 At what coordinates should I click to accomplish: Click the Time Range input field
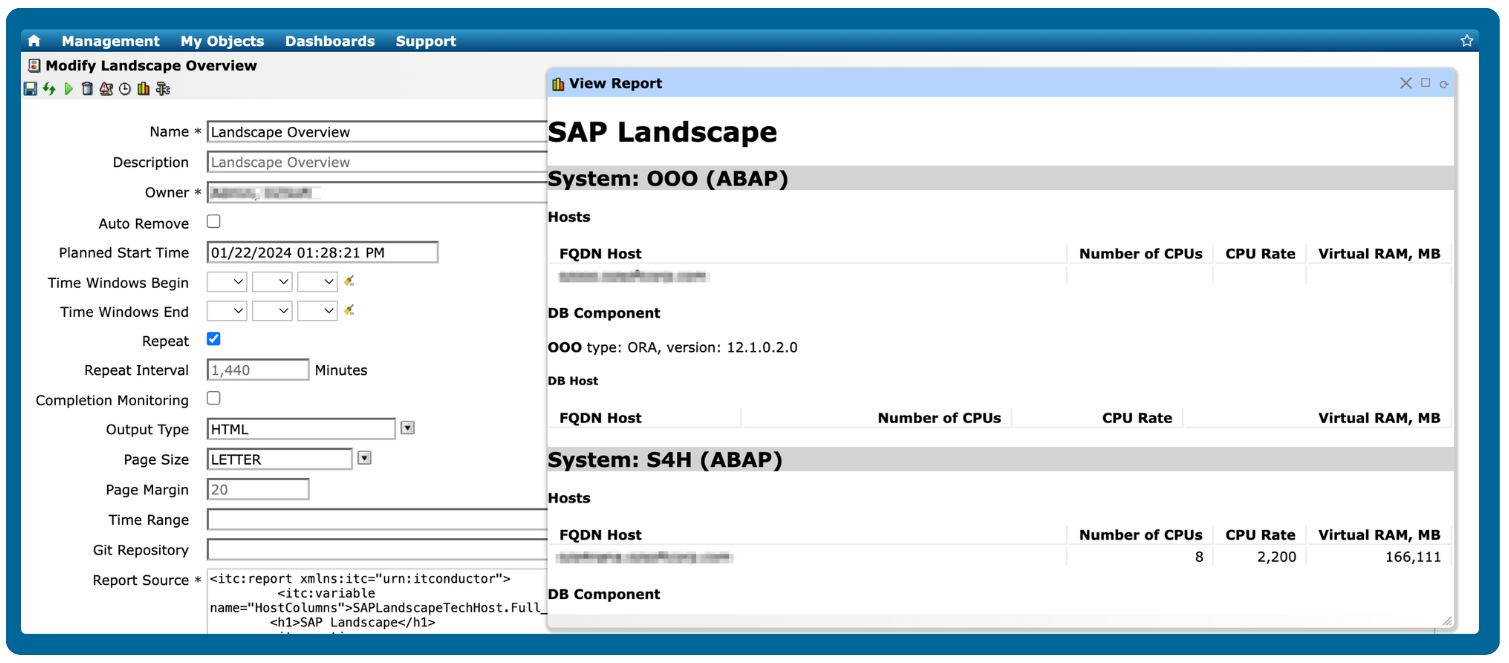377,520
